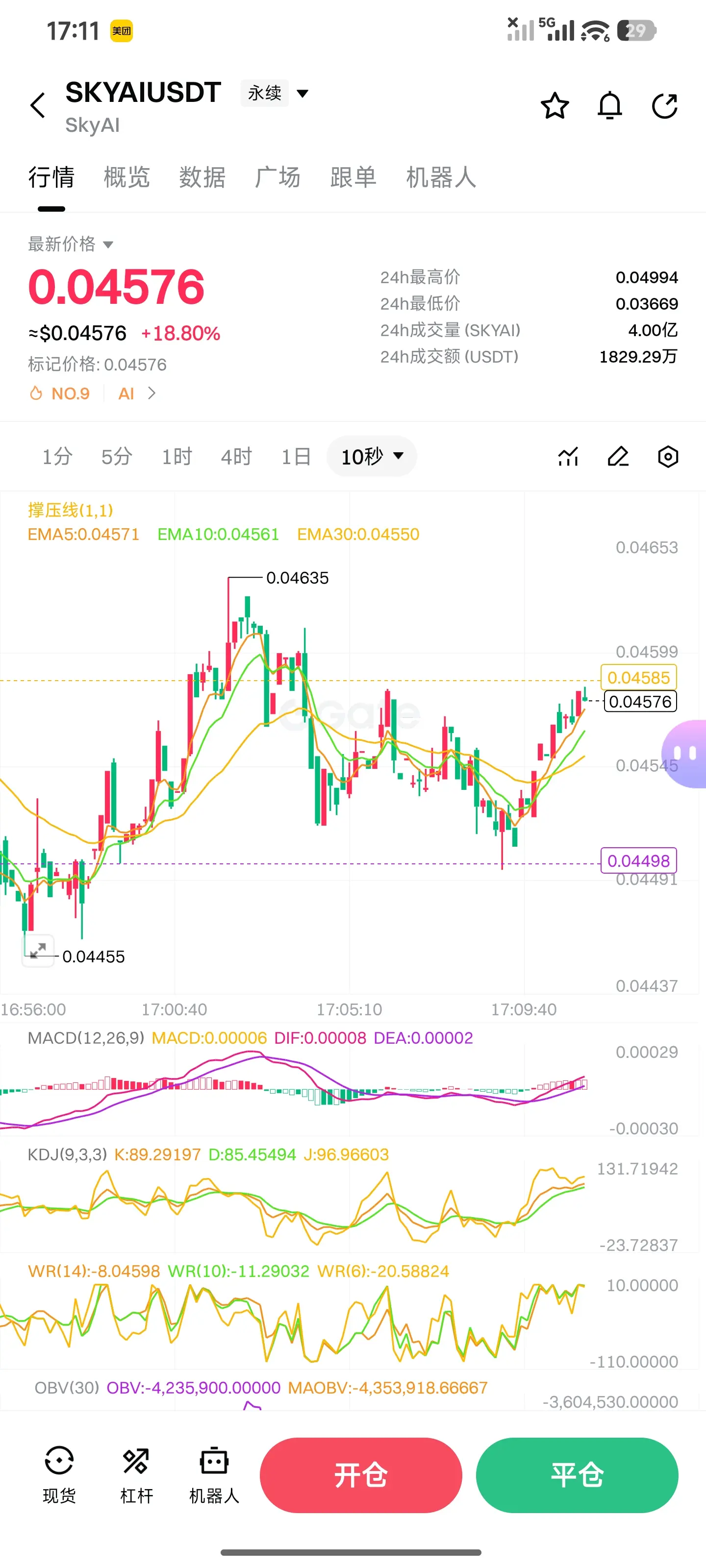Open chart settings hexagon icon
This screenshot has width=706, height=1568.
tap(668, 457)
